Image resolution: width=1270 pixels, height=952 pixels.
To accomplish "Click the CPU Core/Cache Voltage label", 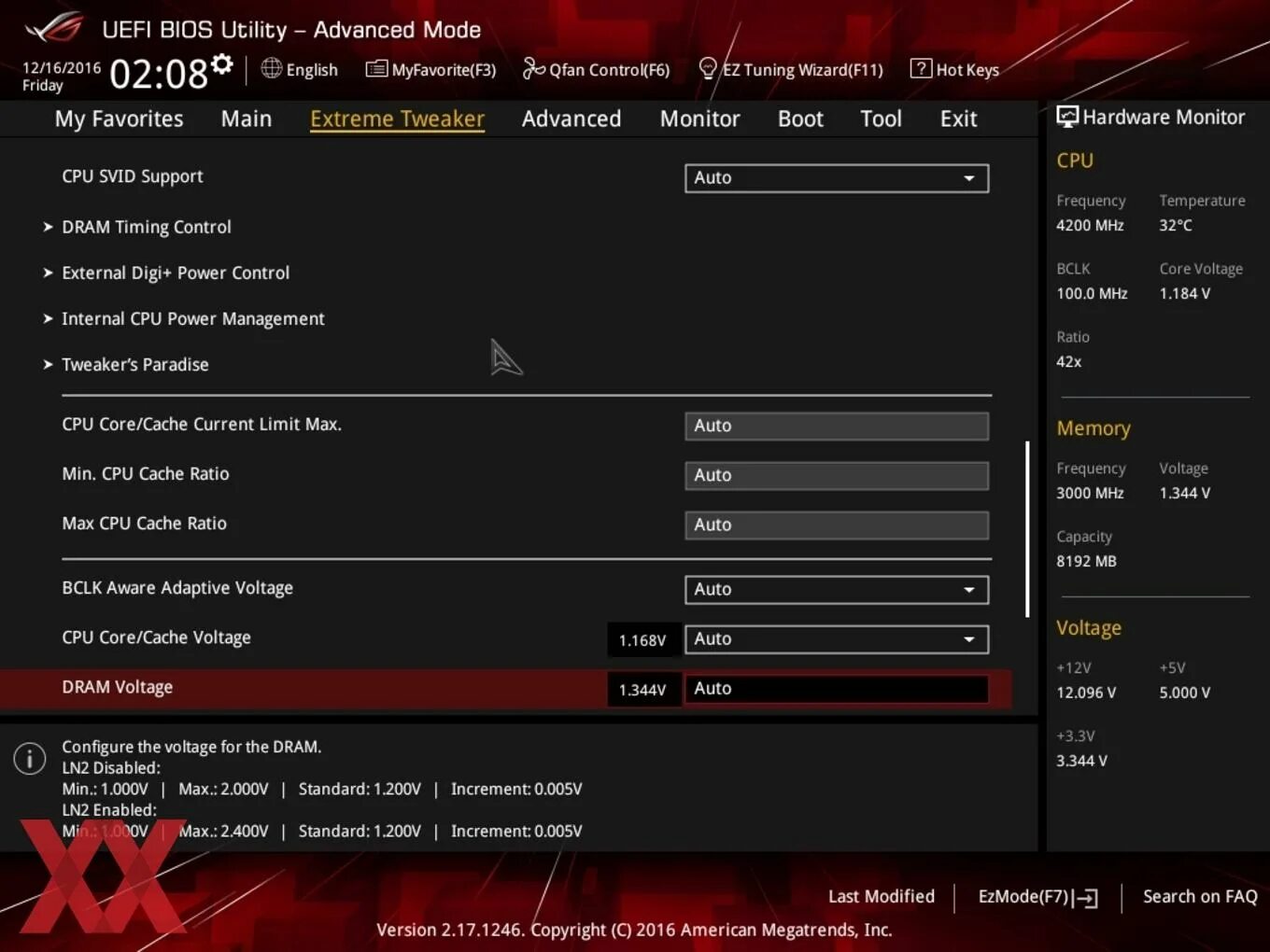I will click(156, 637).
